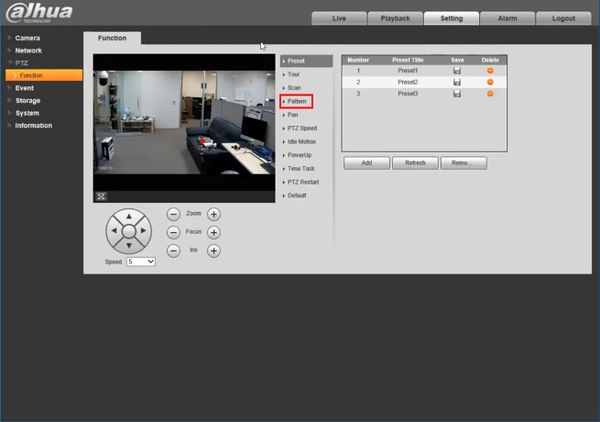Switch to the Live tab

point(339,18)
